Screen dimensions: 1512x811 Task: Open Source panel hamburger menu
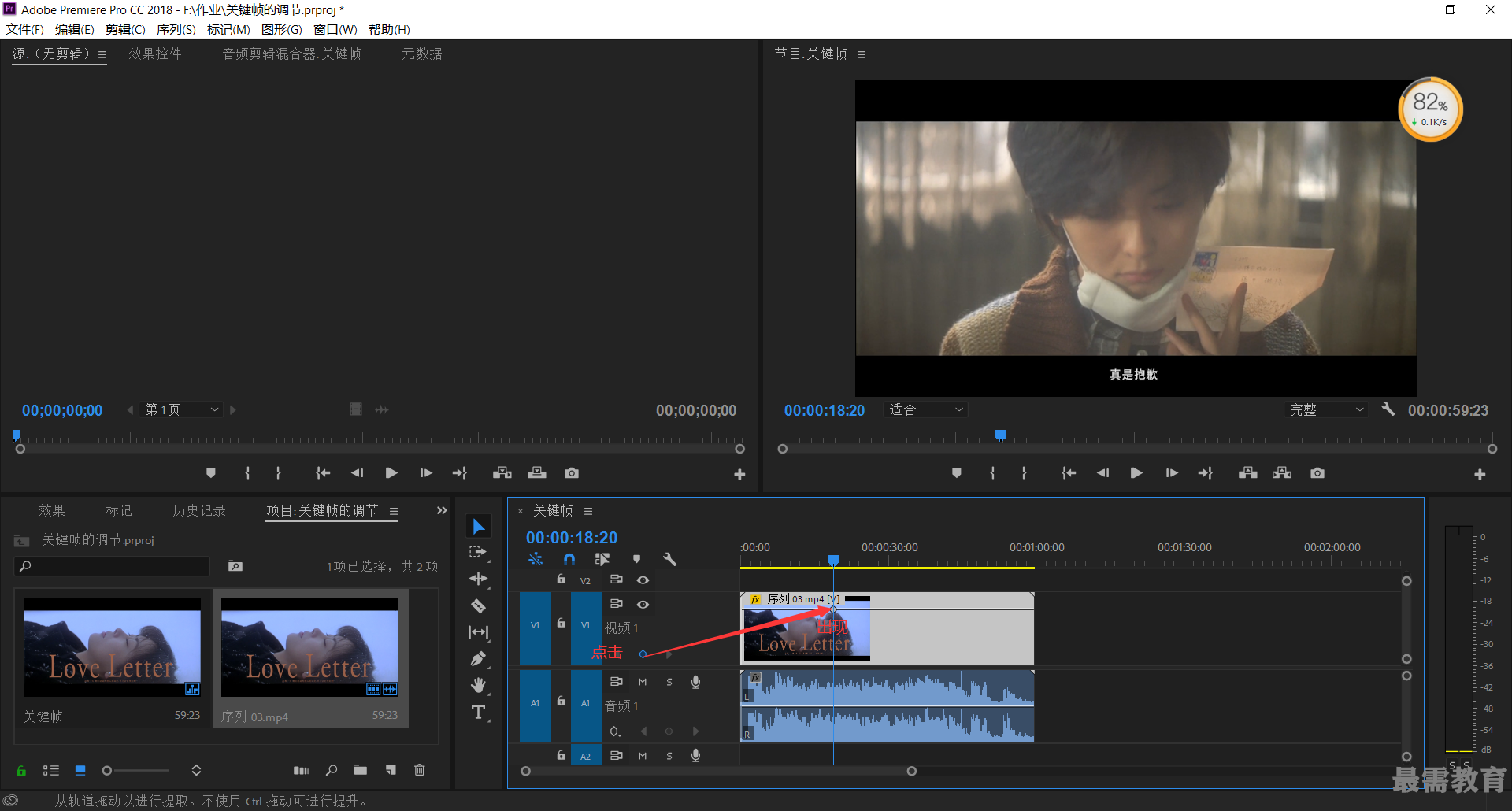(102, 54)
